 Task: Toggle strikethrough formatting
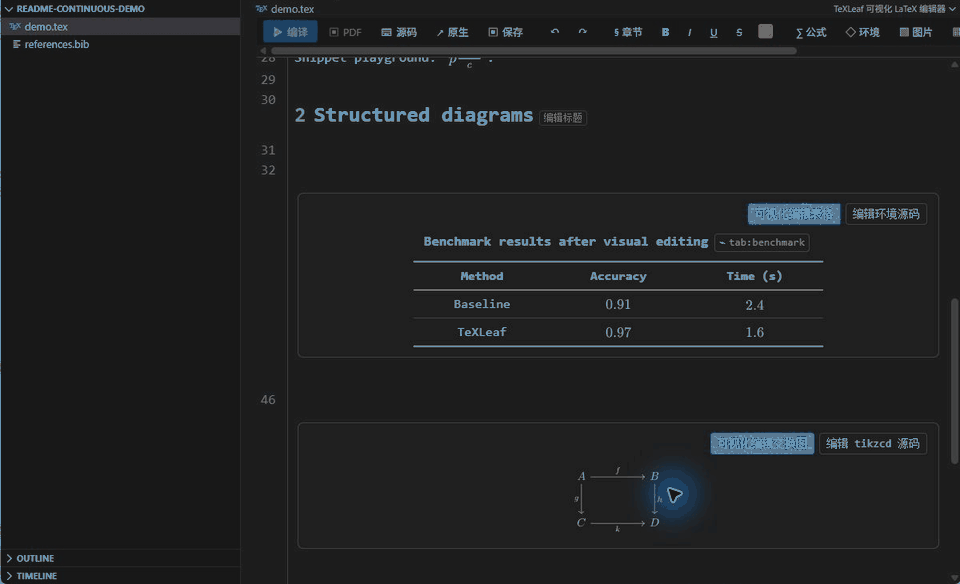click(x=739, y=32)
